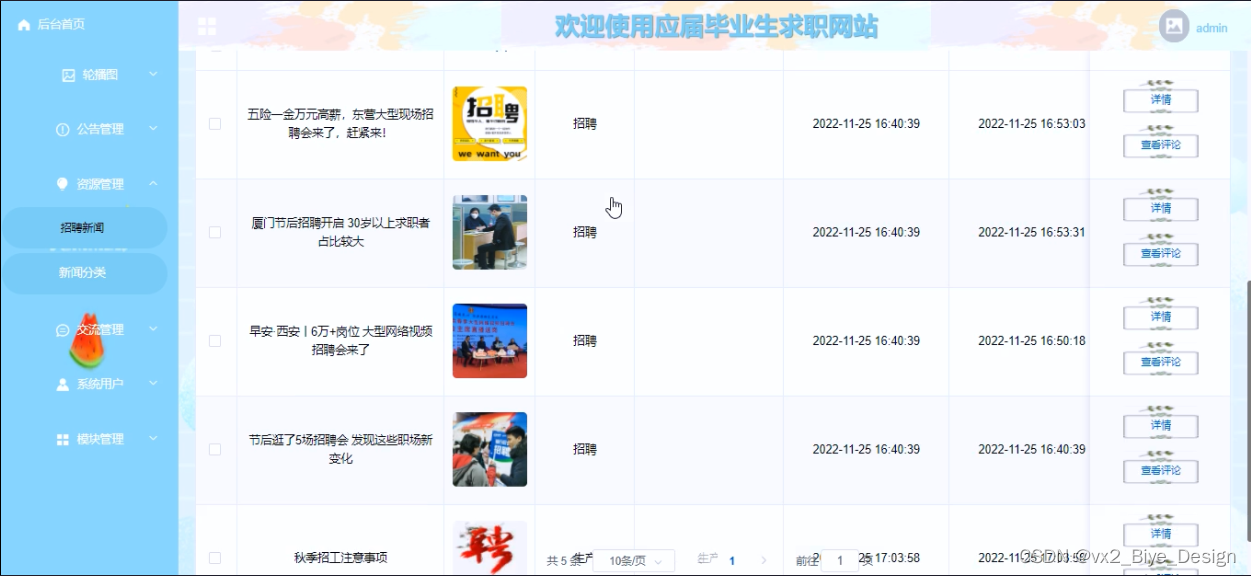This screenshot has width=1251, height=576.
Task: Click the 轮播图 menu label
Action: [100, 75]
